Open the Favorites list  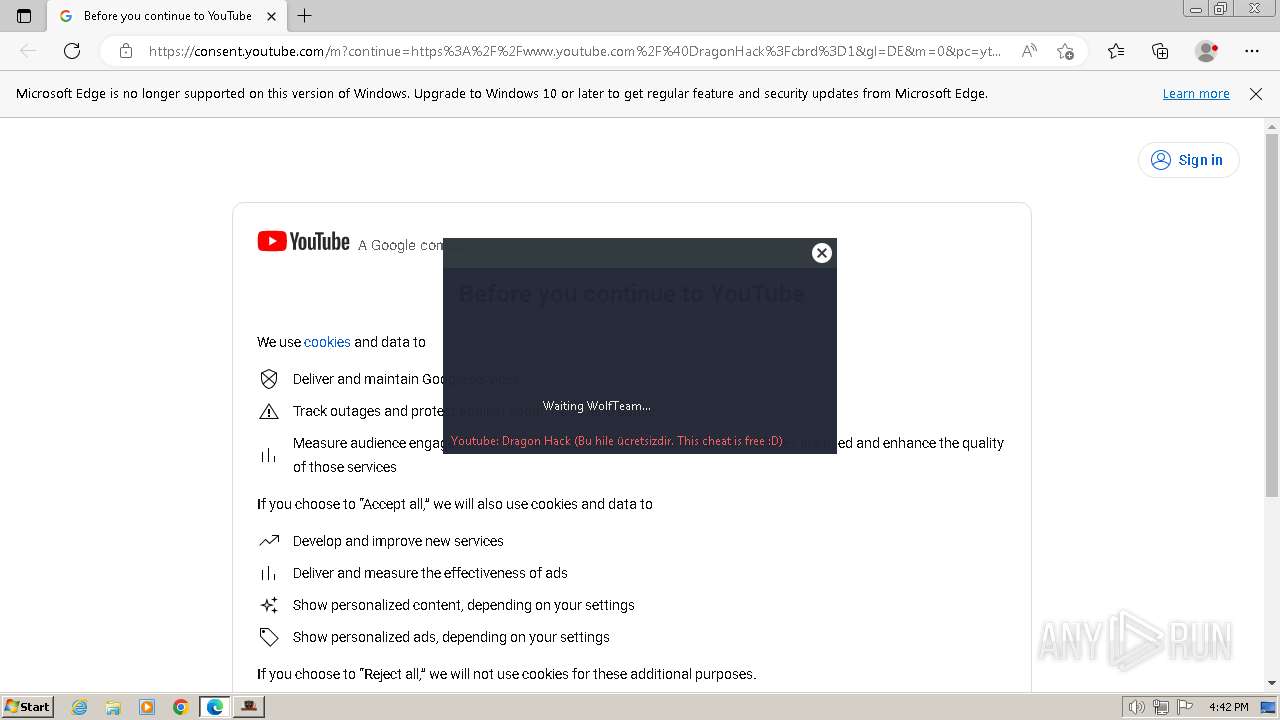coord(1116,51)
